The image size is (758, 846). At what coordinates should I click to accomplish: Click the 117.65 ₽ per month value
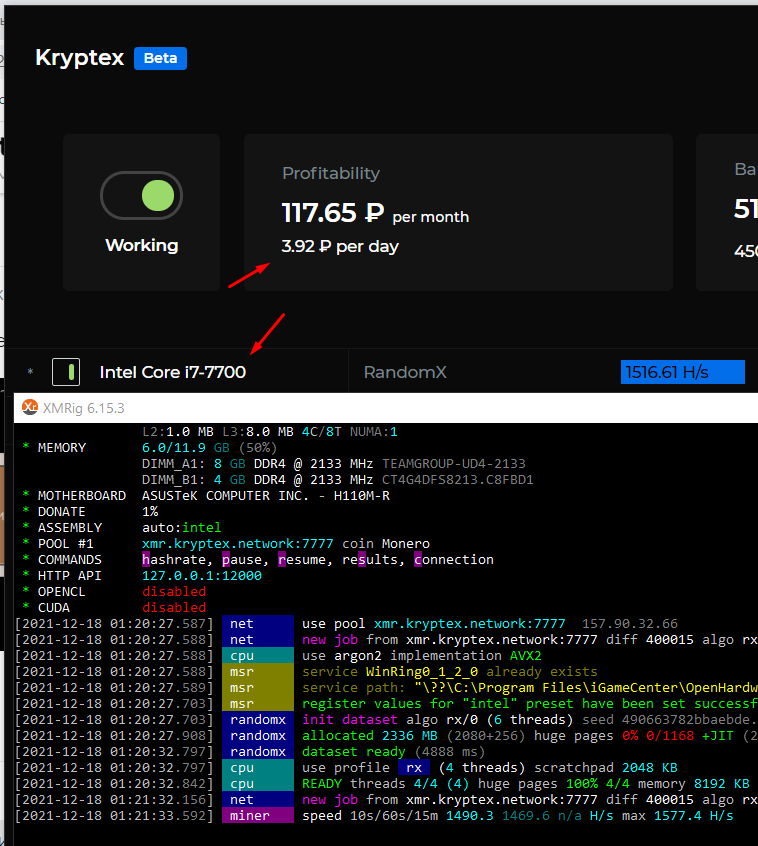coord(375,213)
